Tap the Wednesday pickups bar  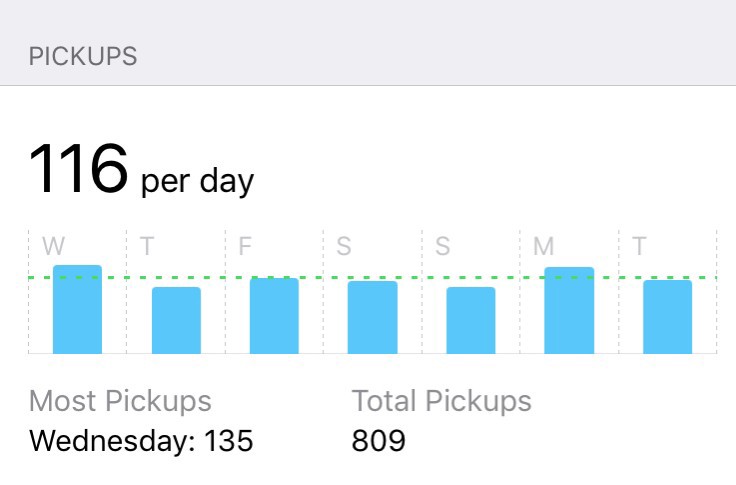pyautogui.click(x=77, y=310)
